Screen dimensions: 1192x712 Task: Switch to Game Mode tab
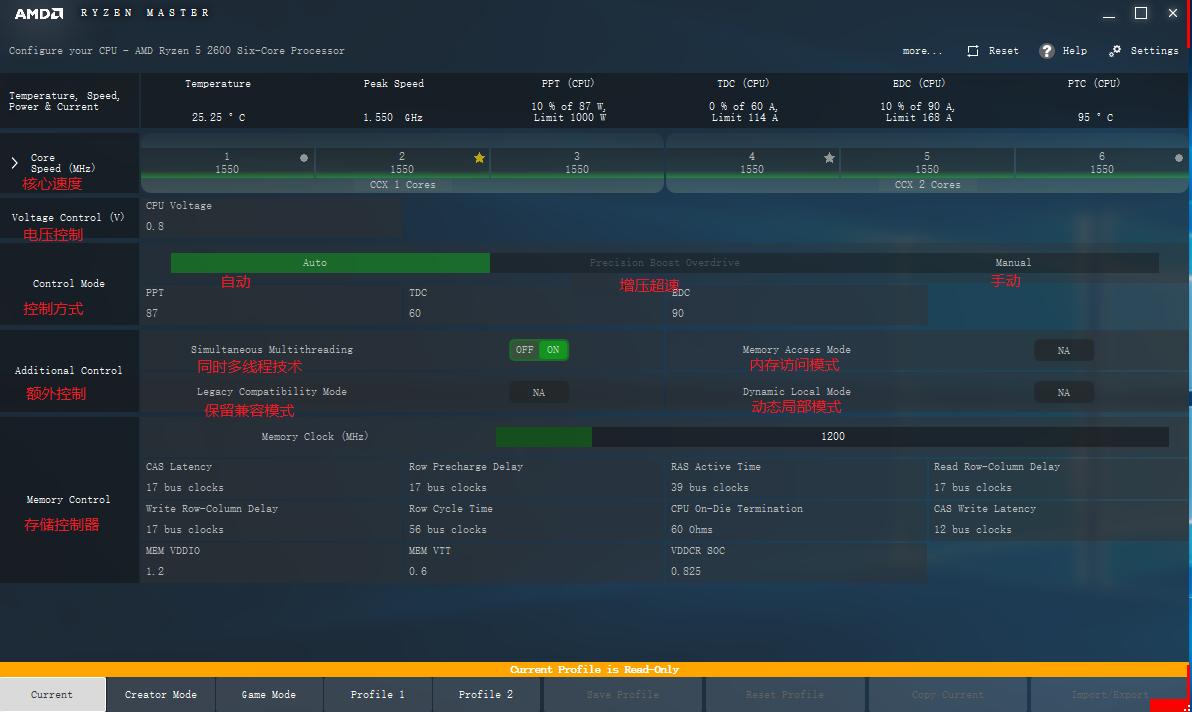[269, 695]
